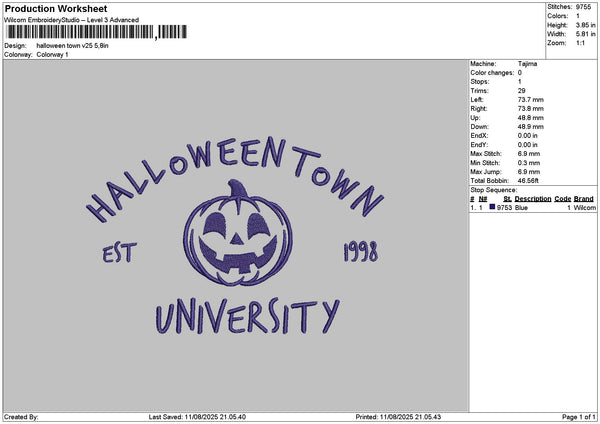This screenshot has height=424, width=600.
Task: Select the Total Bobbin value 46.56ft
Action: point(528,181)
